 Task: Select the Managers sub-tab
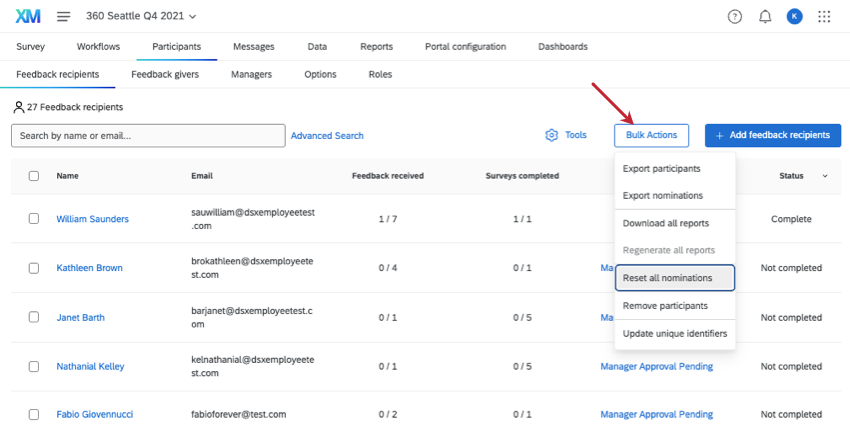(x=251, y=74)
